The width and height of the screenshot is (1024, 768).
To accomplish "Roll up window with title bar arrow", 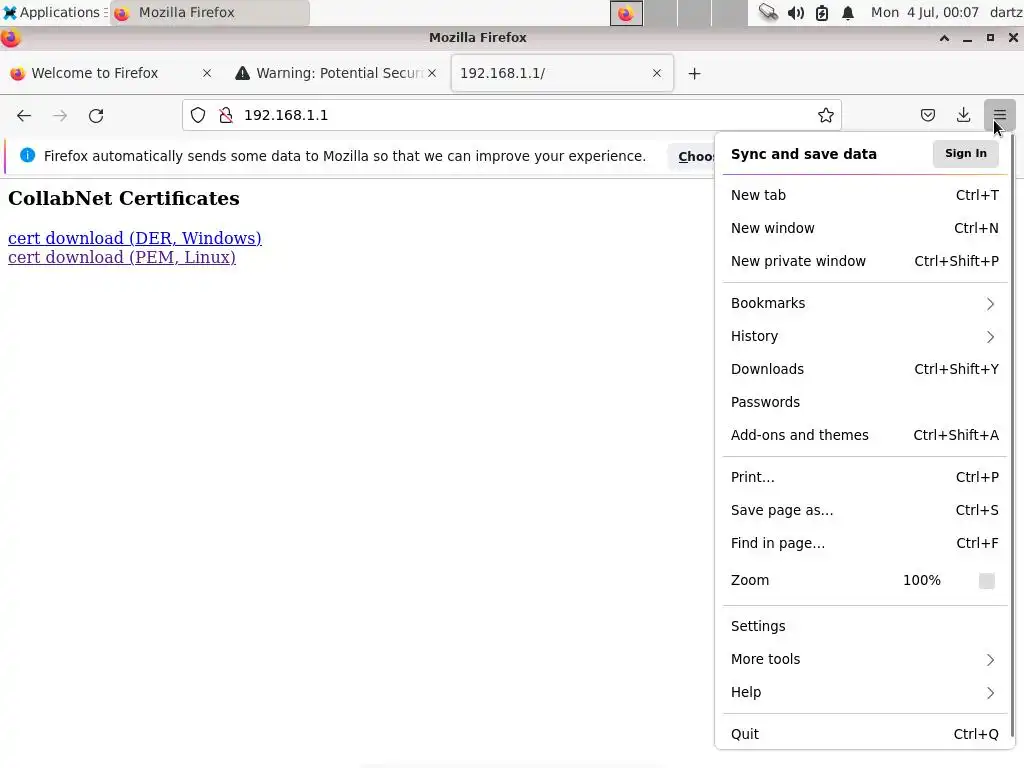I will (944, 38).
